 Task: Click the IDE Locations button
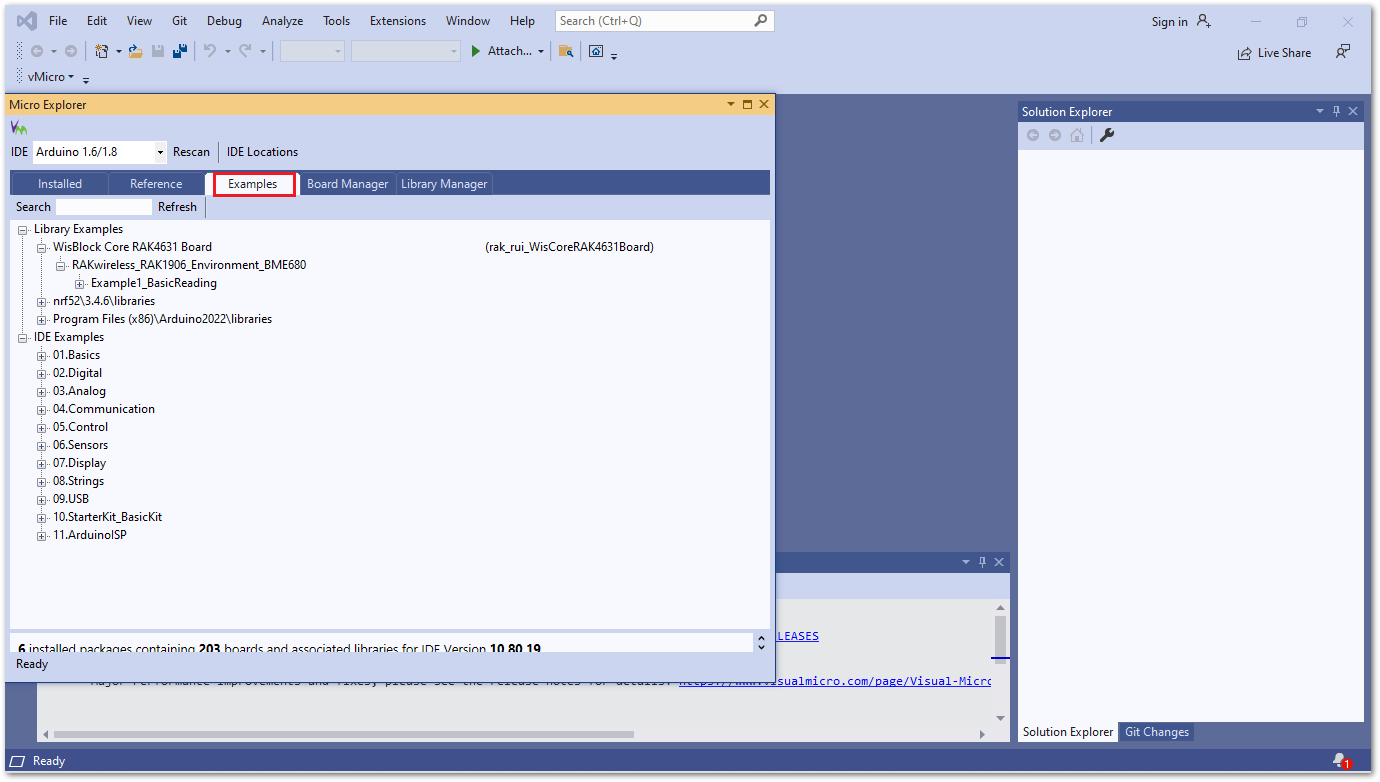coord(263,152)
